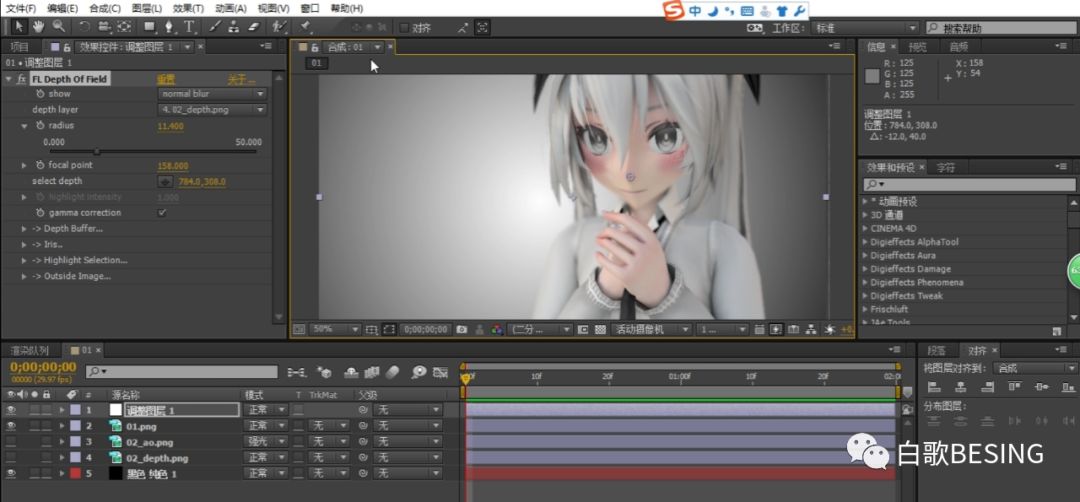Open the workspace 标准 dropdown
This screenshot has width=1080, height=502.
[x=865, y=28]
